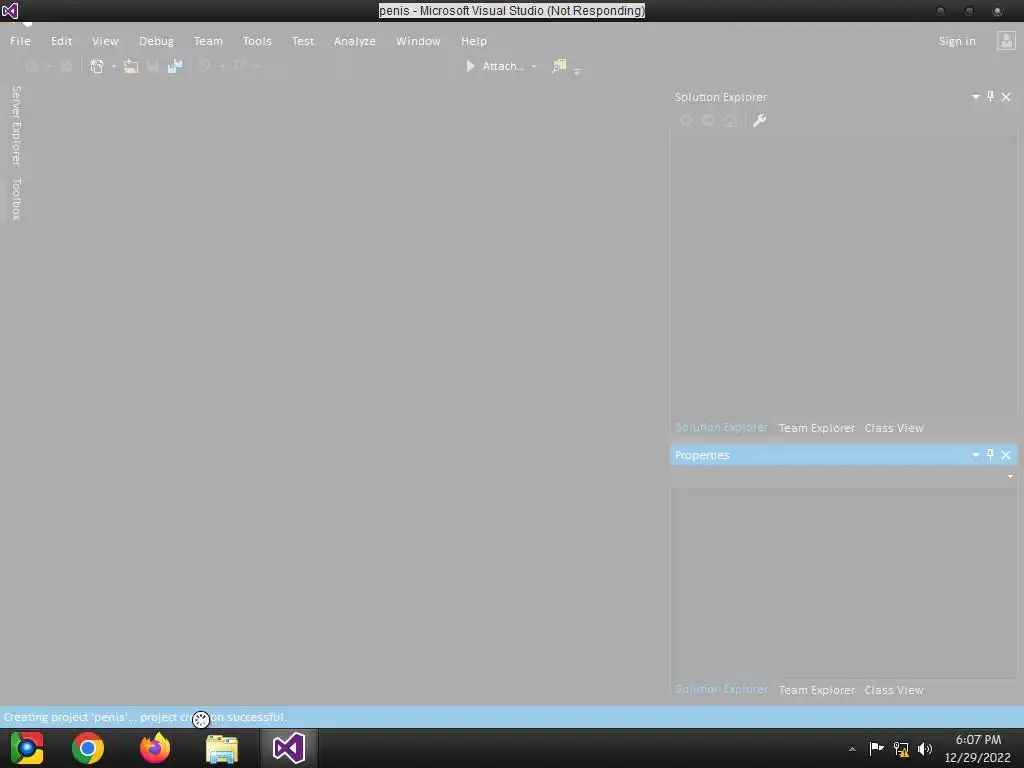Click the Save All toolbar icon

pos(174,66)
